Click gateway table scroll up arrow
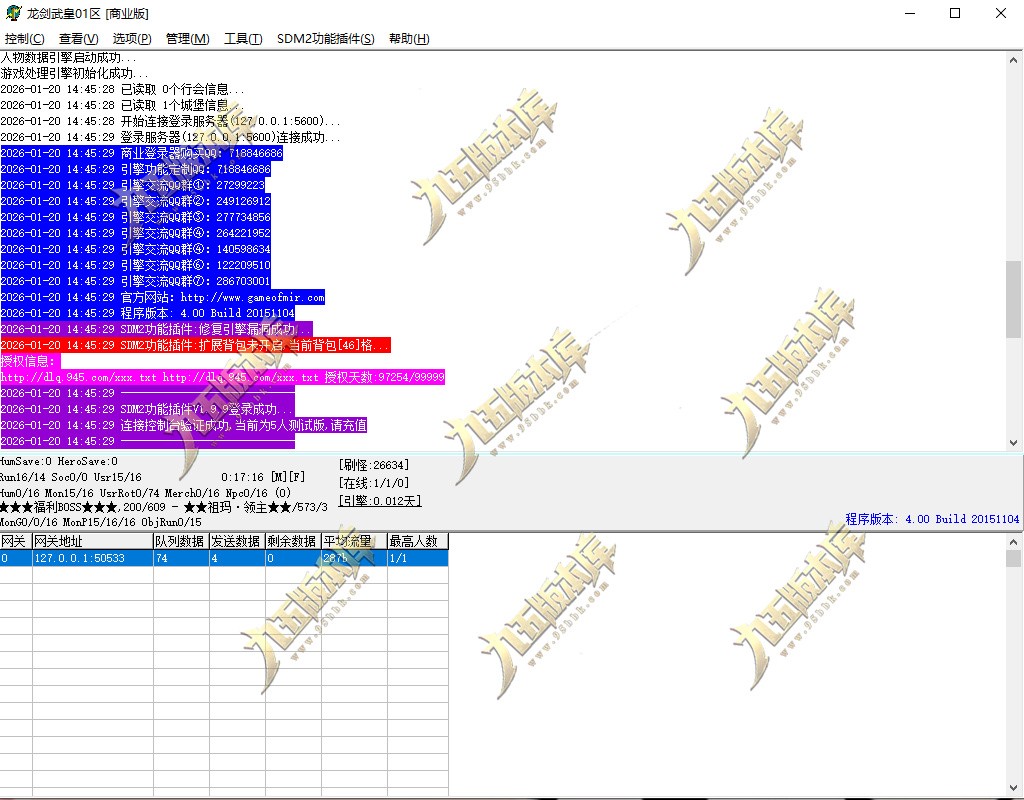 point(1014,542)
